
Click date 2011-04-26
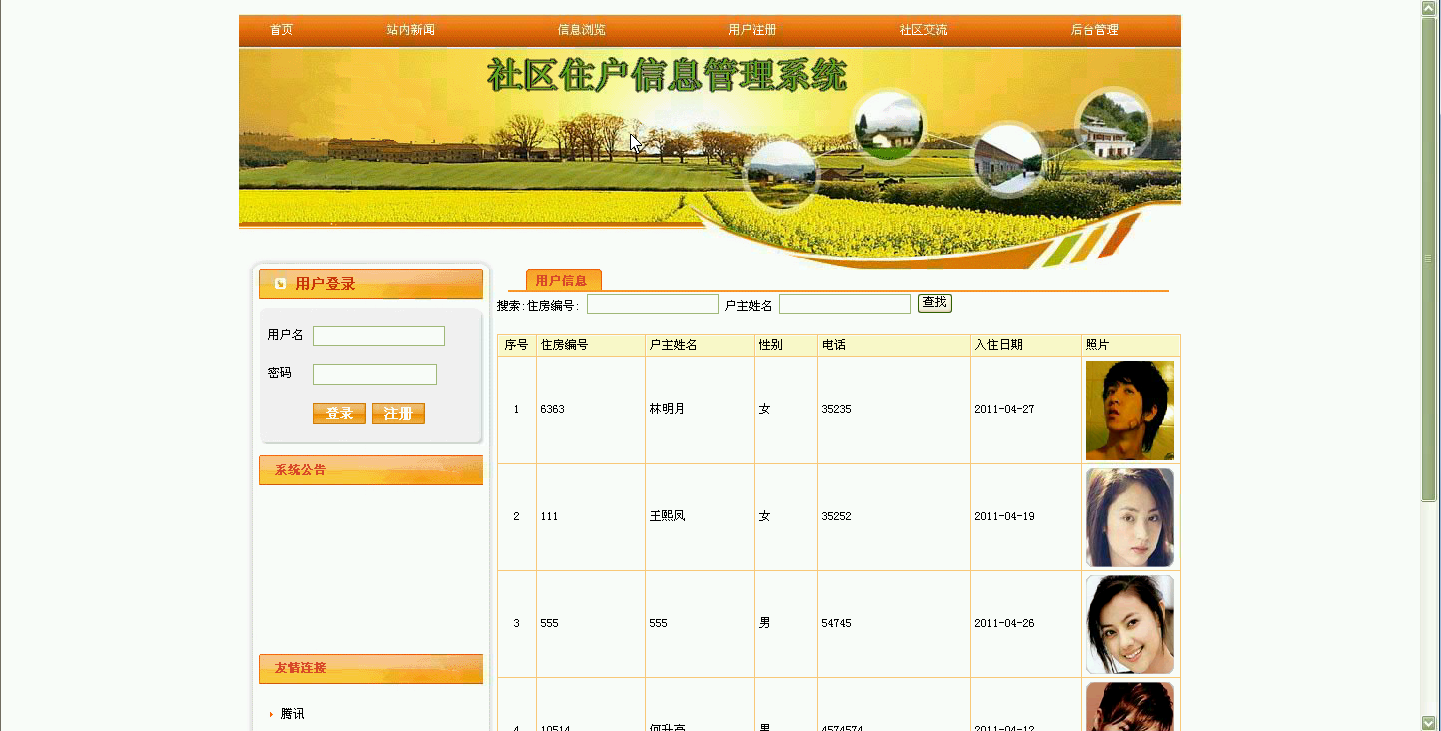(x=1004, y=624)
